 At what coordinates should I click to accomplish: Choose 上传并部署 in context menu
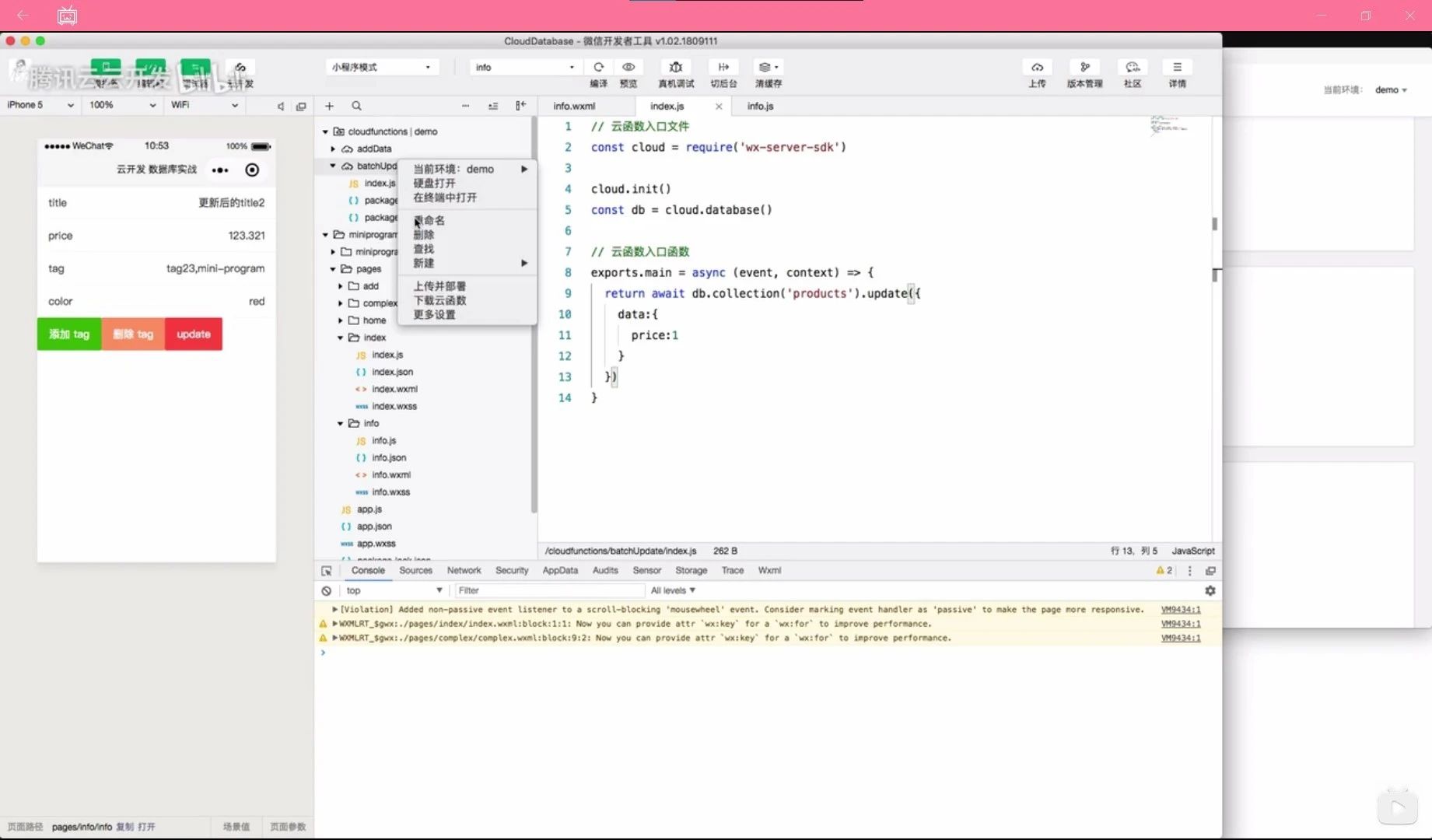point(467,285)
